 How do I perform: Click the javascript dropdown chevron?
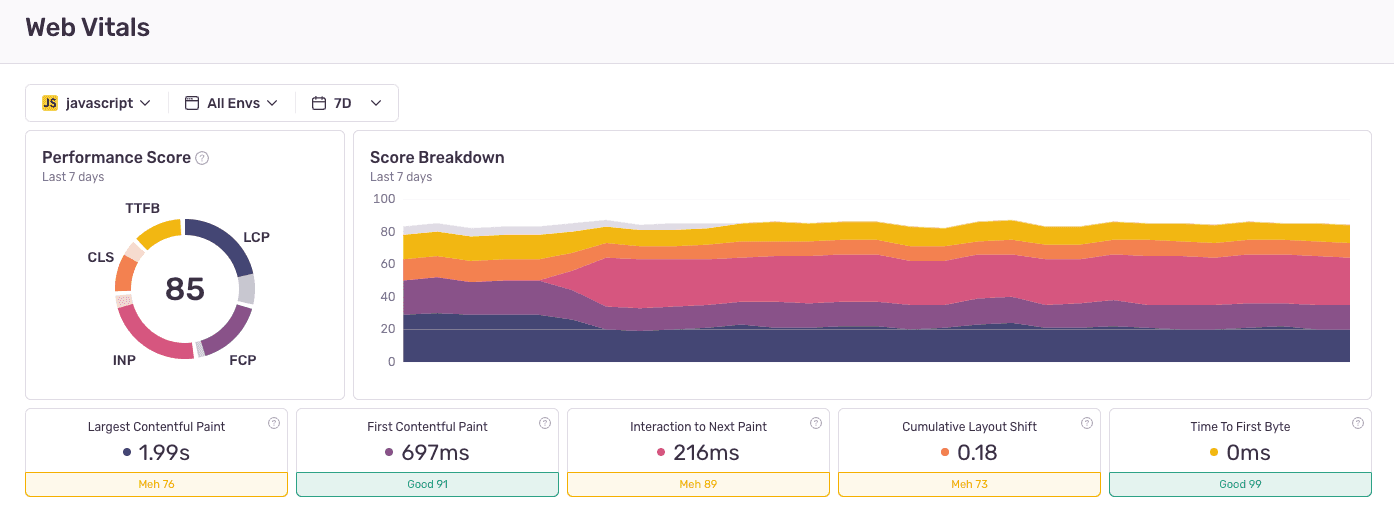[145, 103]
